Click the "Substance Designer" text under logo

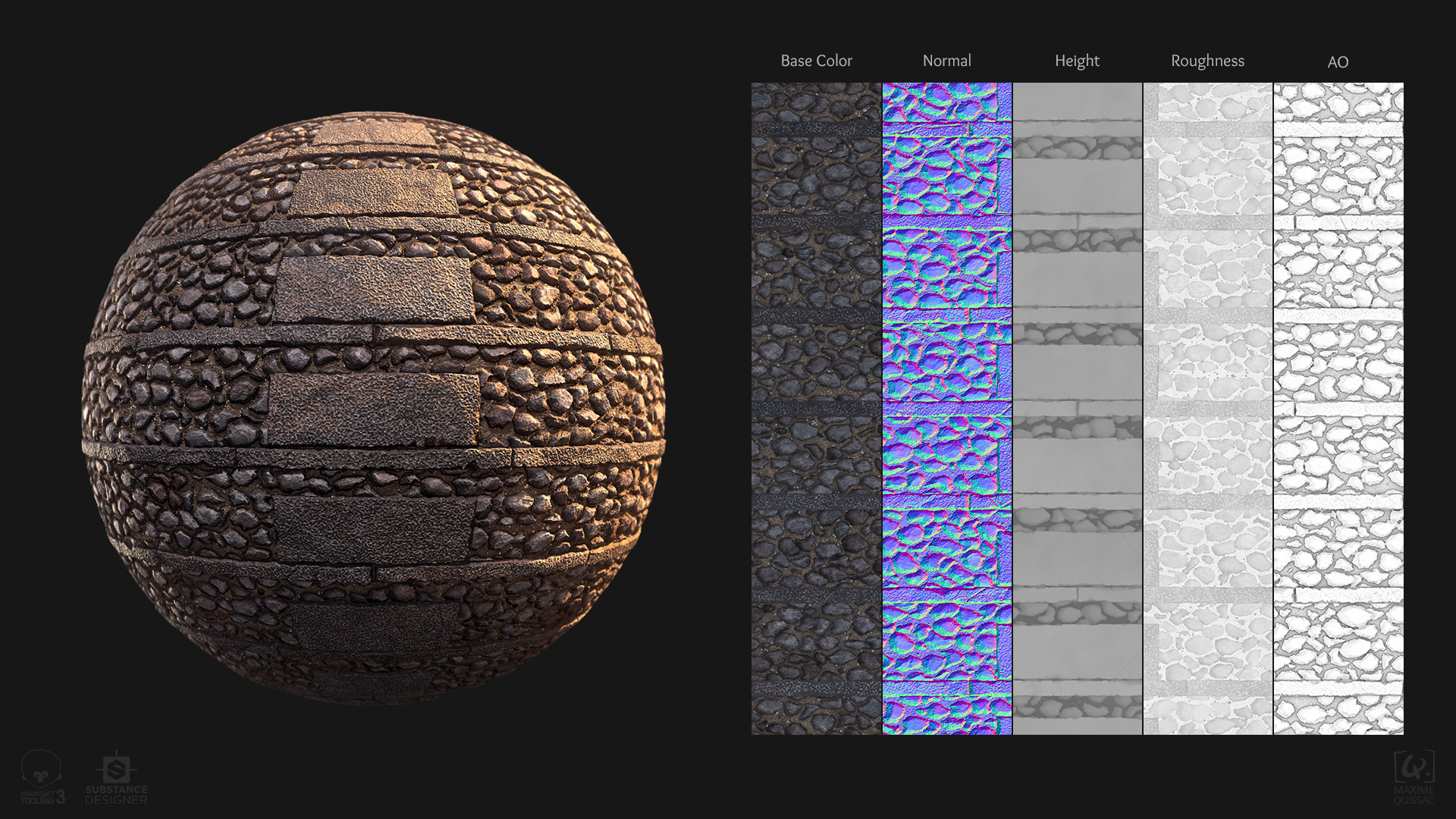pyautogui.click(x=116, y=795)
